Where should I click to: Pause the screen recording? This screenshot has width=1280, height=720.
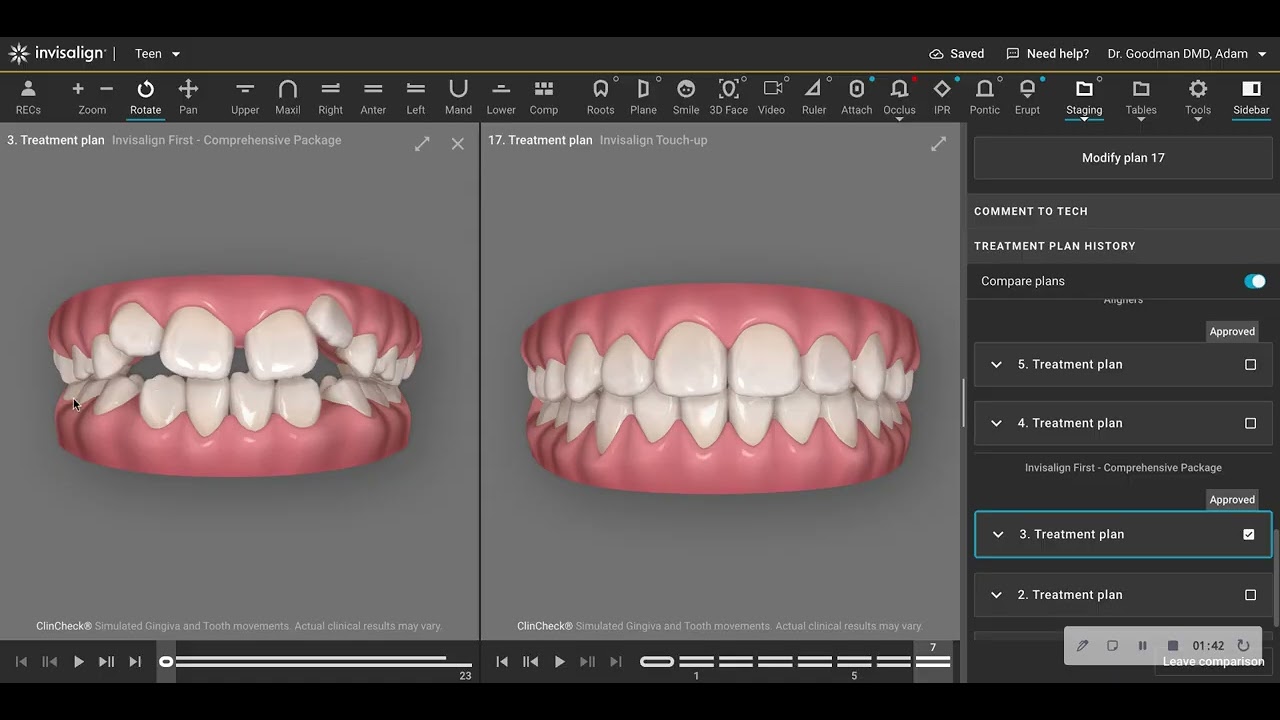[1142, 646]
